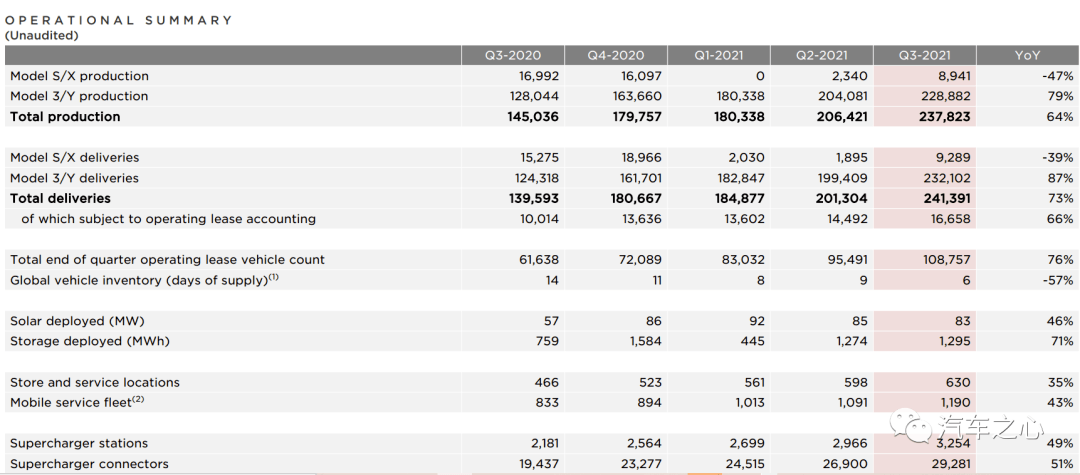Select the Model S/X deliveries row label
1080x475 pixels.
pos(74,157)
